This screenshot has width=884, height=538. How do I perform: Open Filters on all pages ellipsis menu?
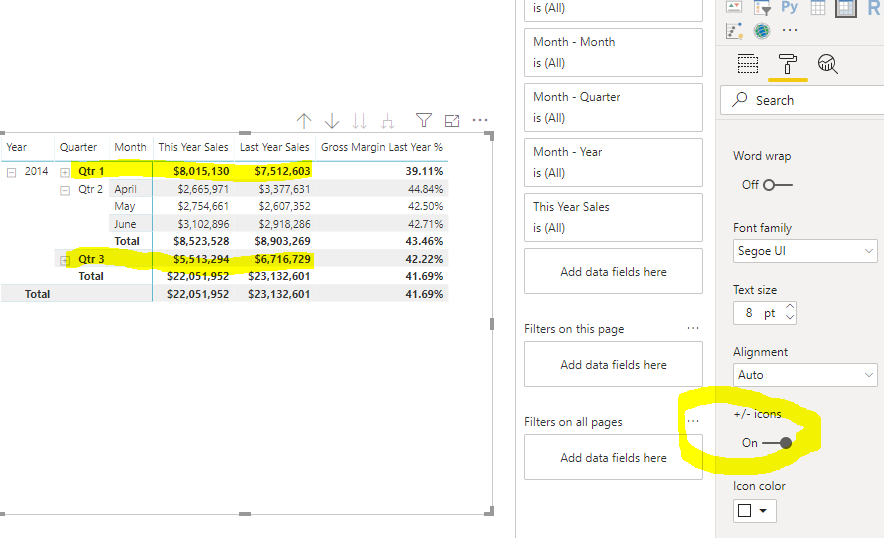pos(693,421)
